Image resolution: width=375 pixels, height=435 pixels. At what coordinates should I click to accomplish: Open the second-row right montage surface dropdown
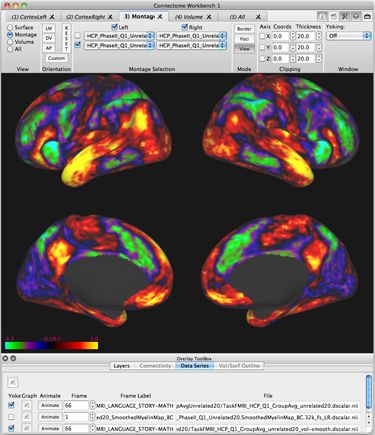click(x=192, y=45)
